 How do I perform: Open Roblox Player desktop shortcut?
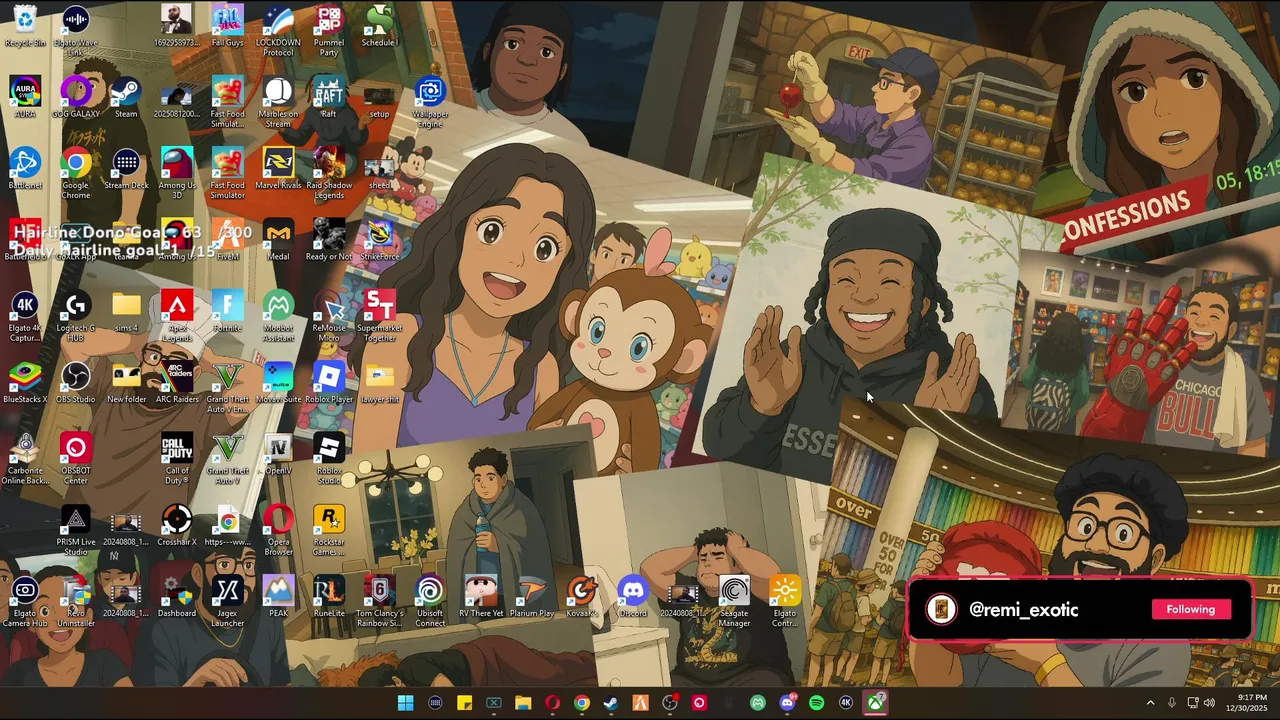(329, 384)
